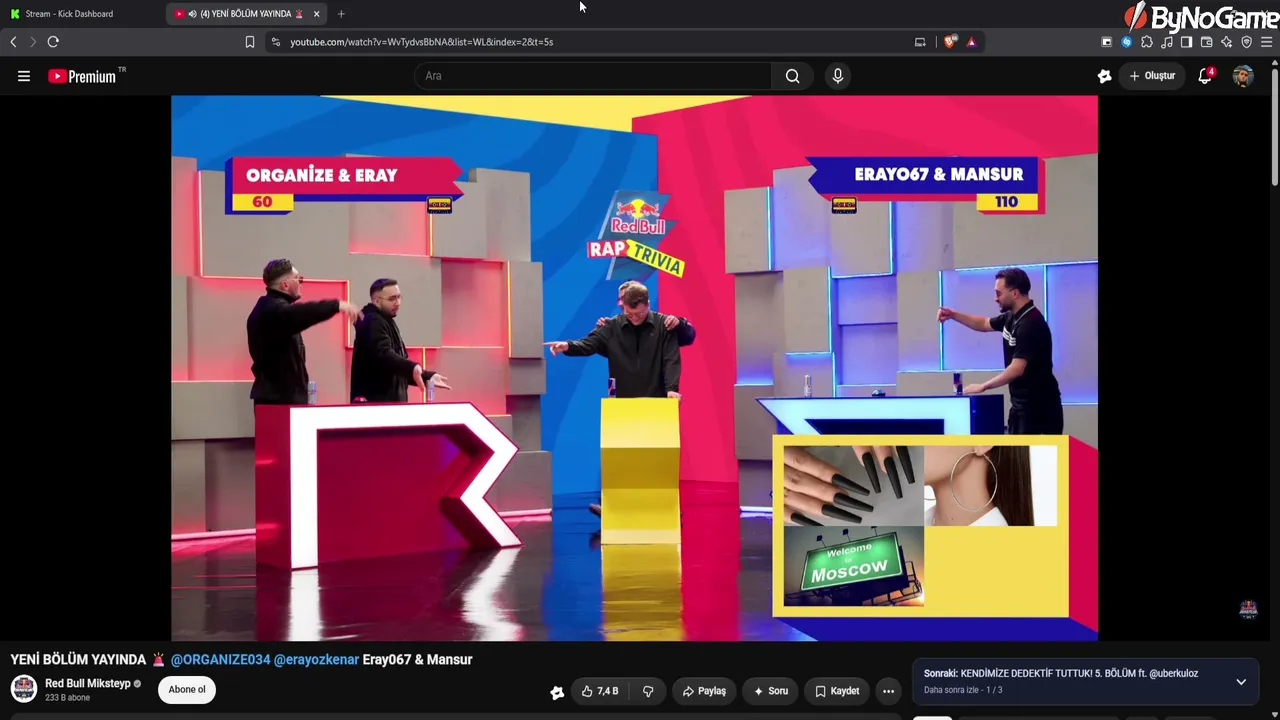Click the video player to pause
This screenshot has height=720, width=1280.
pyautogui.click(x=634, y=368)
